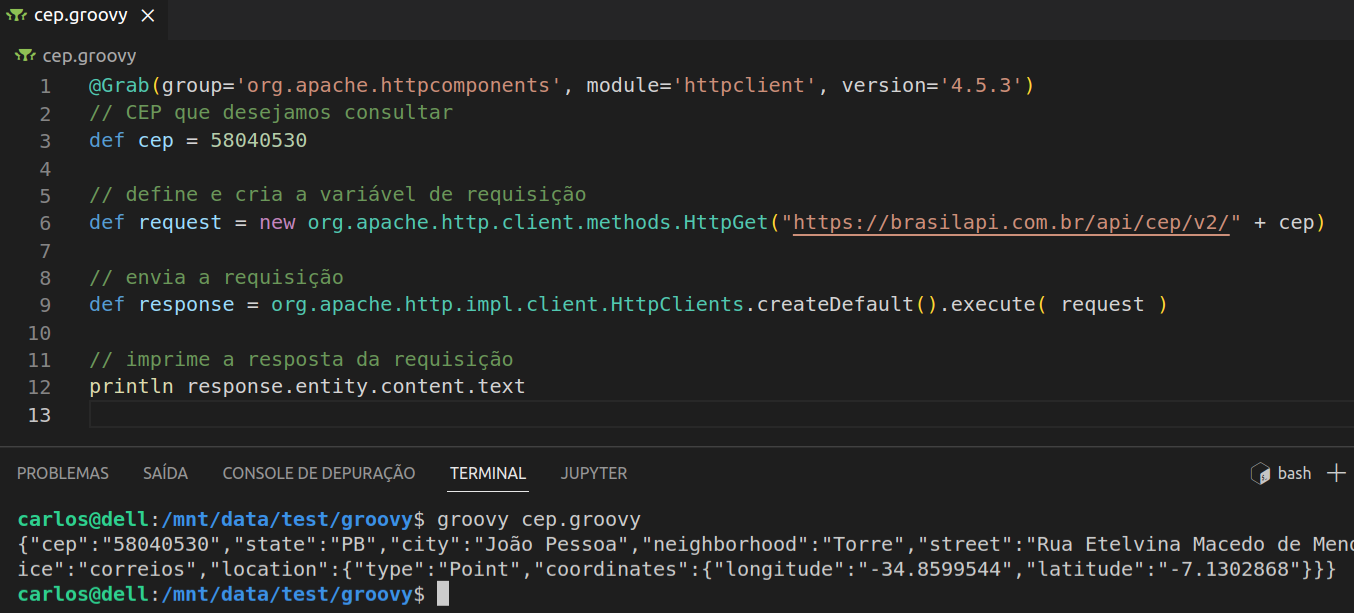Click the bash cube icon in the terminal panel
Image resolution: width=1354 pixels, height=613 pixels.
point(1259,472)
